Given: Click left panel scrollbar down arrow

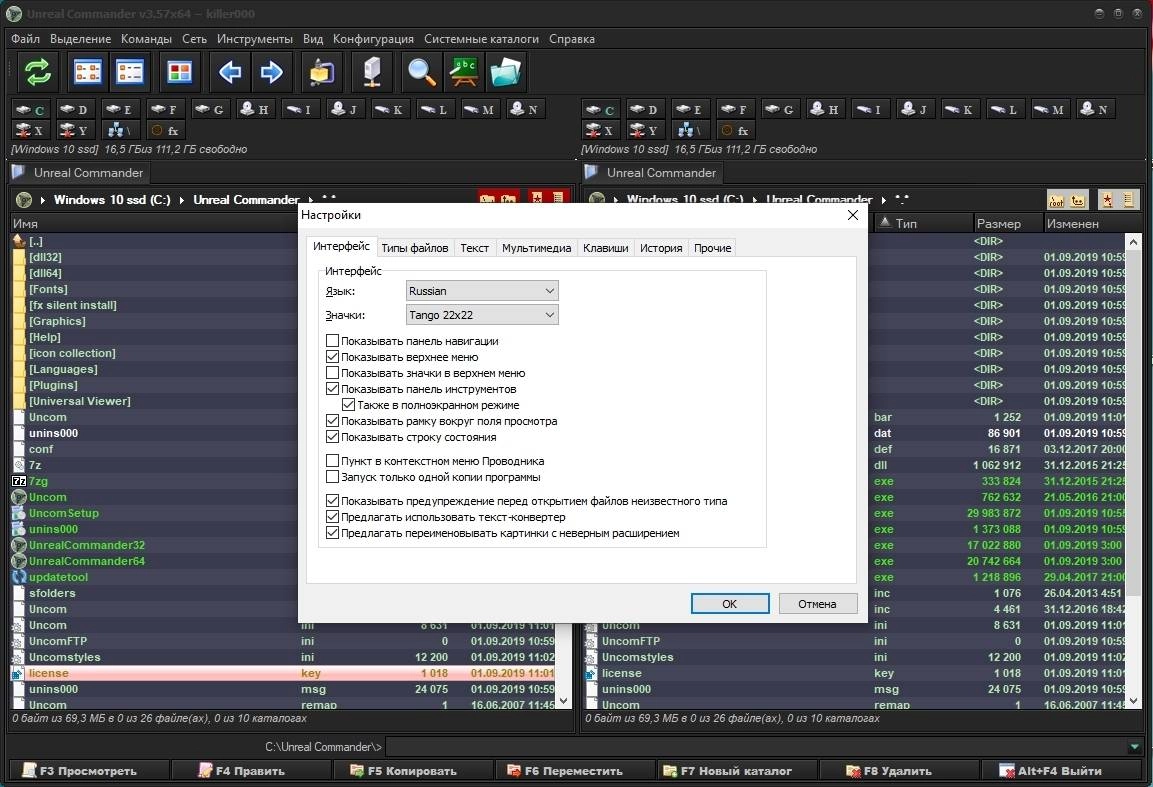Looking at the screenshot, I should pos(564,701).
